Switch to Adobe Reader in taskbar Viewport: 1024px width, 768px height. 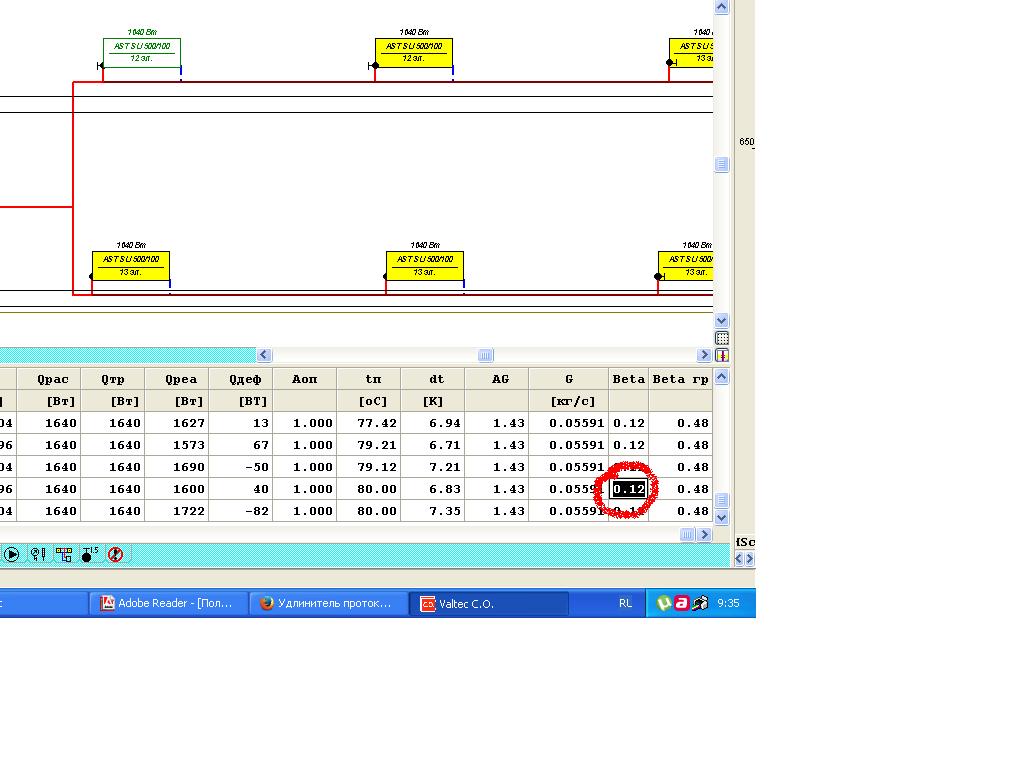[x=168, y=603]
